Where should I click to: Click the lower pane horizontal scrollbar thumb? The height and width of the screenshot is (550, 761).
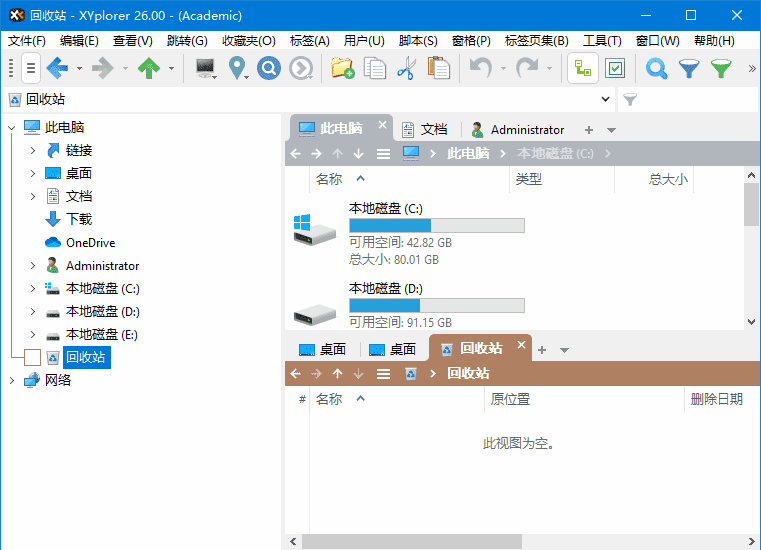click(x=412, y=541)
